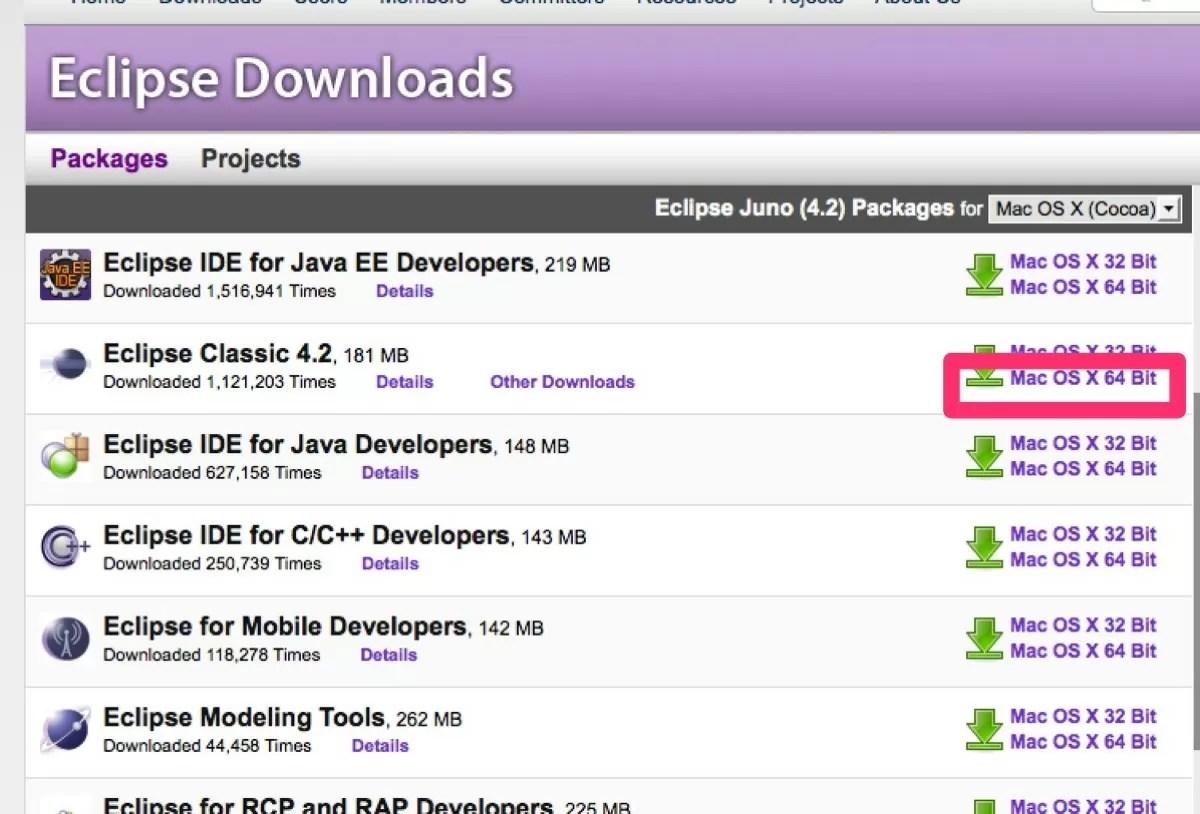Open Eclipse IDE for Java Developers title link
The image size is (1200, 814).
298,445
